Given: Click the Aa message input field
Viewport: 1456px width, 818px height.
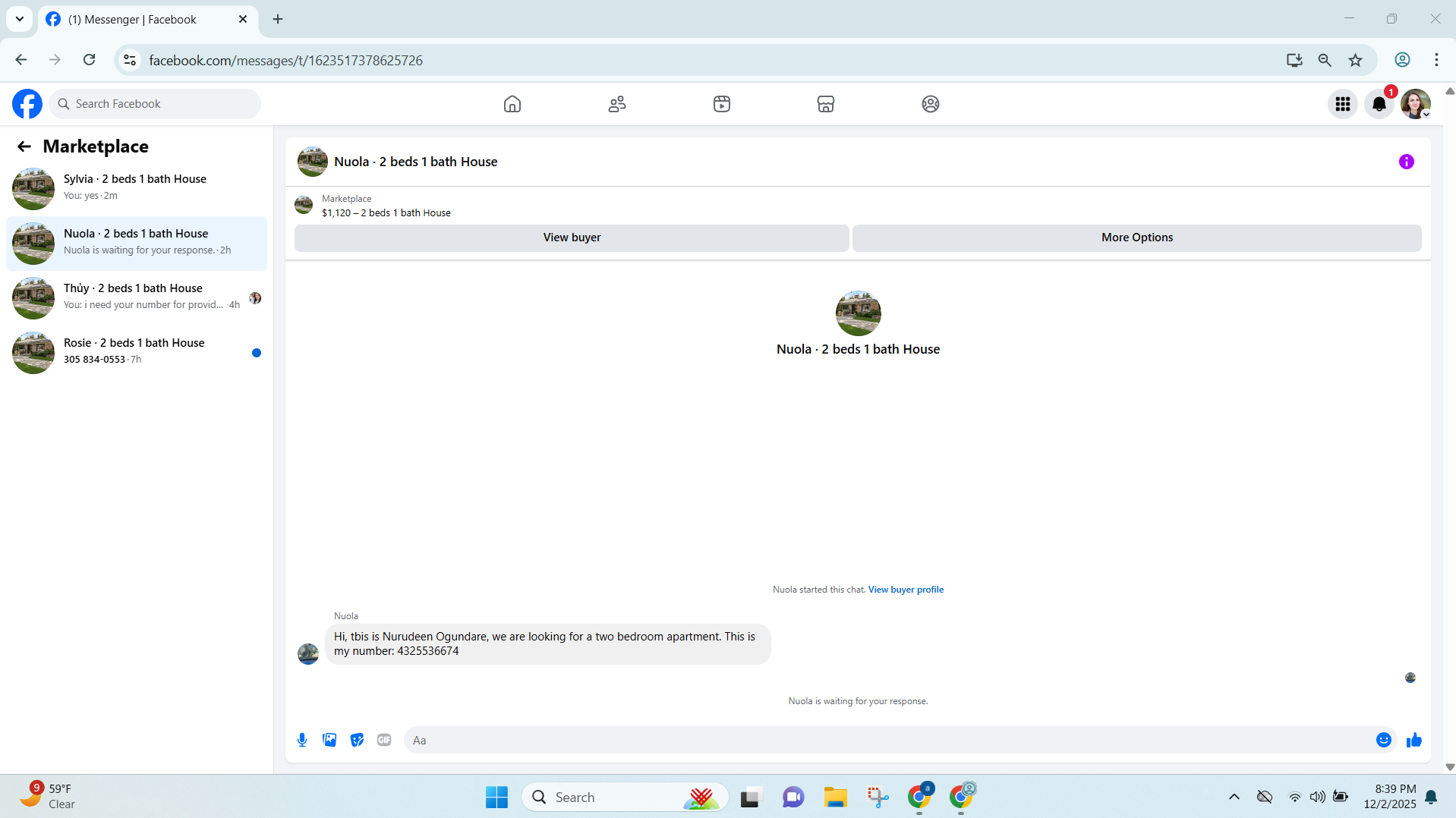Looking at the screenshot, I should pyautogui.click(x=888, y=740).
